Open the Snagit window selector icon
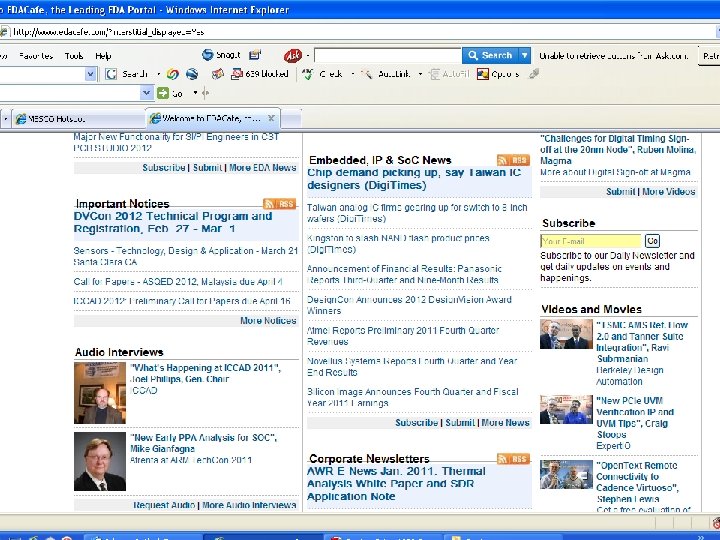The height and width of the screenshot is (540, 720). (255, 55)
